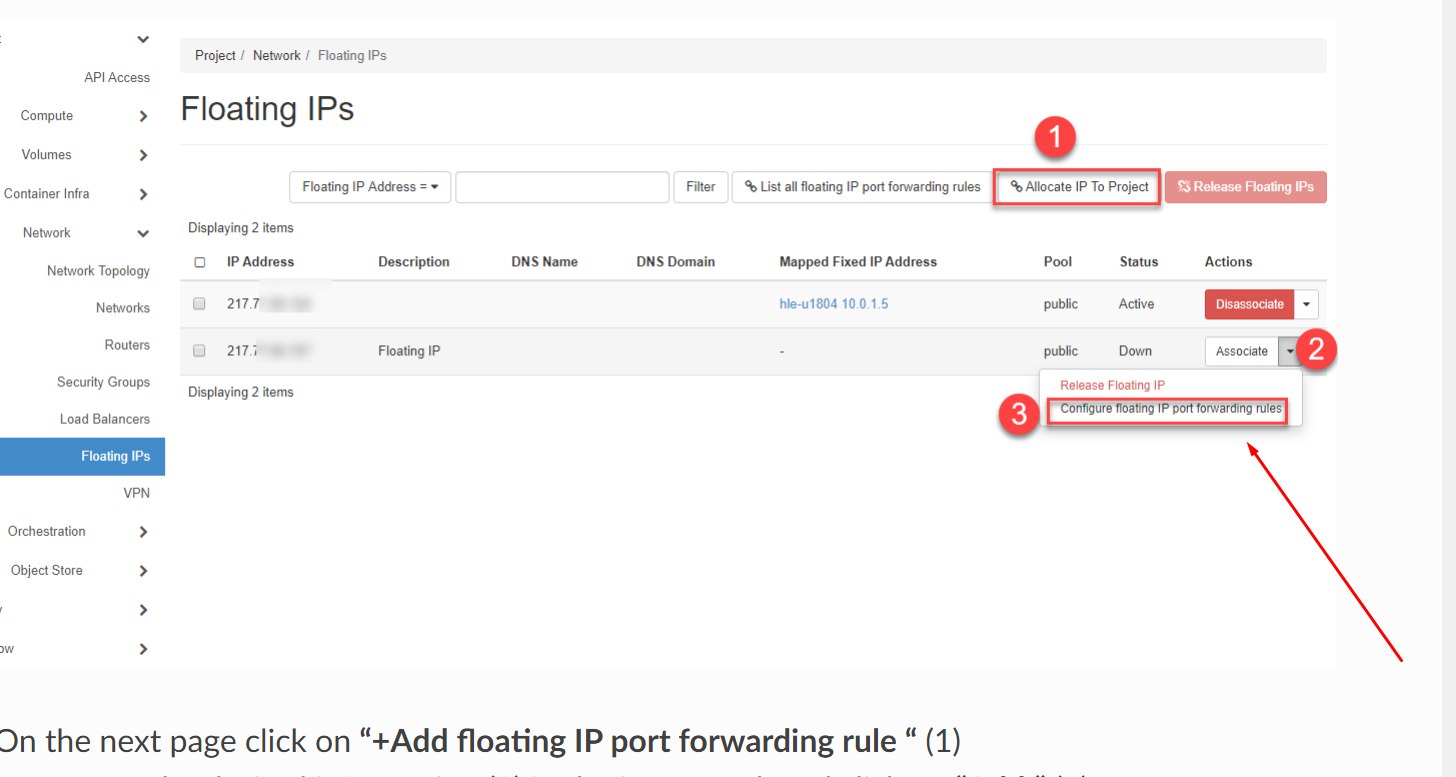Click the dropdown caret beside Associate
Screen dimensions: 1456x777
(1290, 351)
